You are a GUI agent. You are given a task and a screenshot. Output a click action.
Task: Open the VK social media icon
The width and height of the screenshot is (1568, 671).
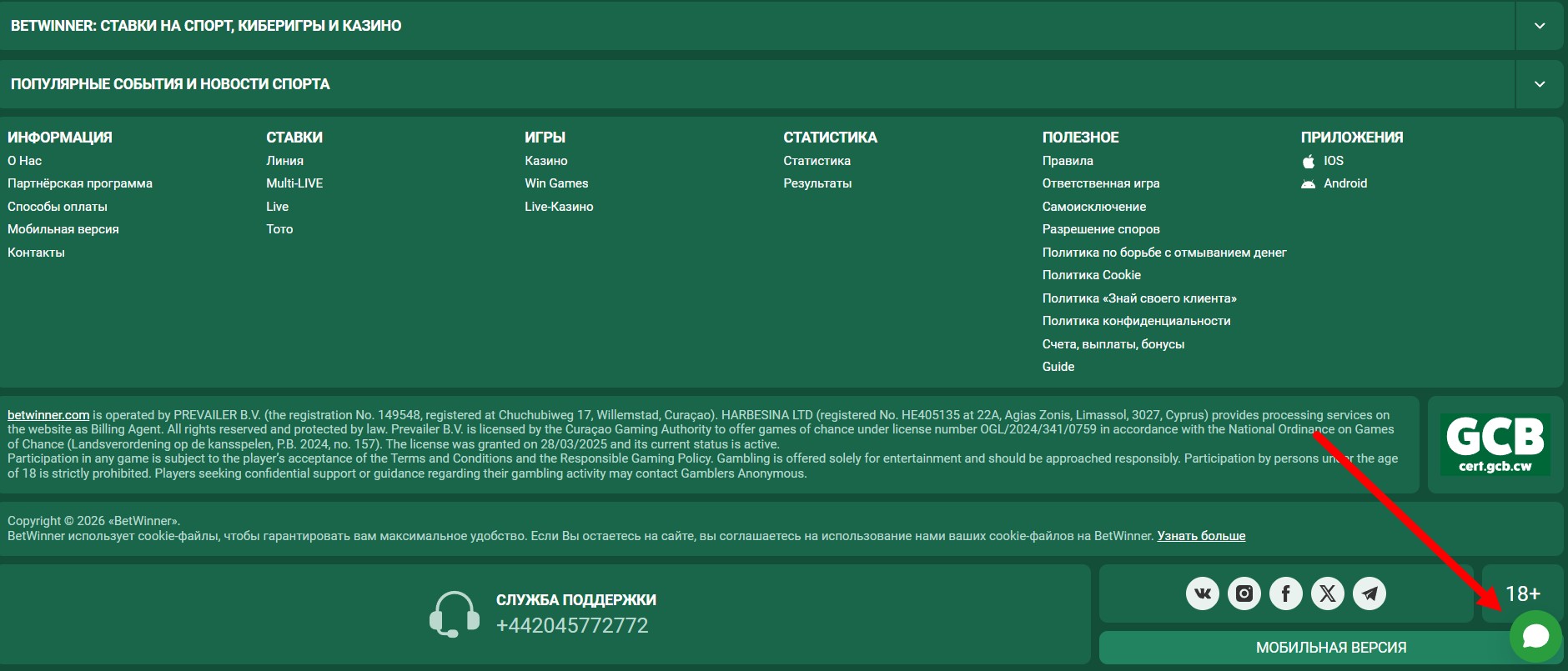click(1202, 593)
